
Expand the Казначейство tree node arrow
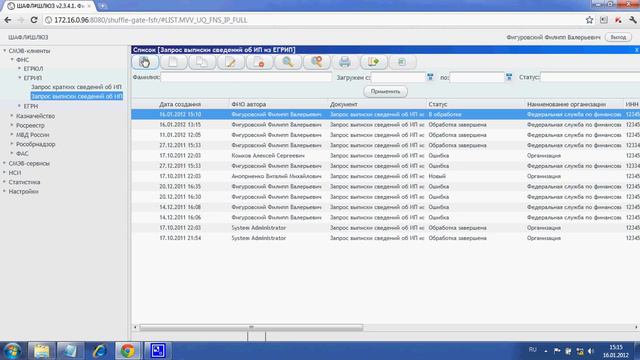[12, 116]
